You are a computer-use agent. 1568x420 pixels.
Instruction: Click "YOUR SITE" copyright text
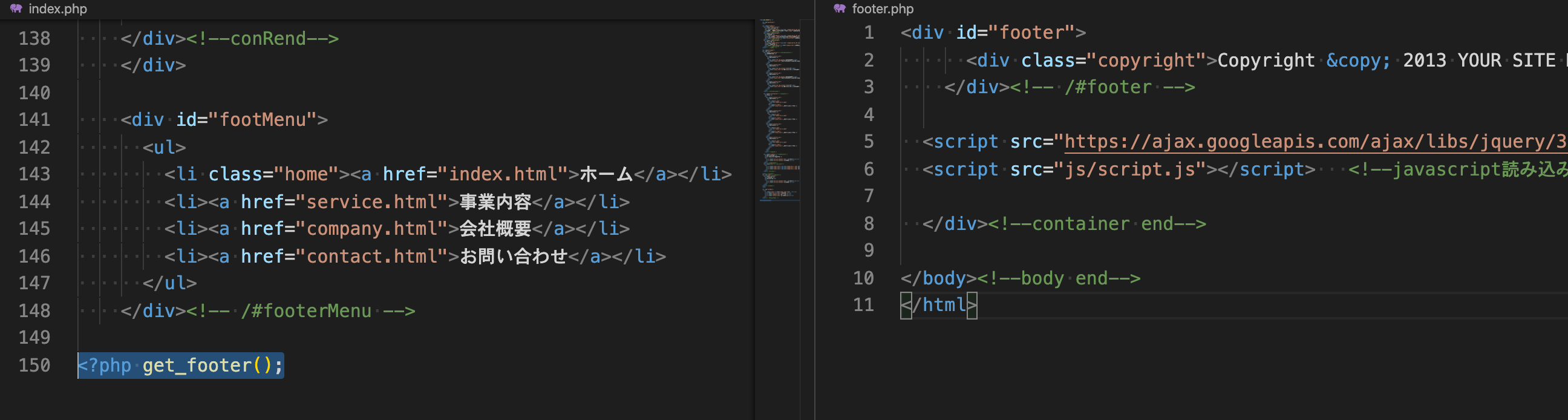coord(1506,61)
